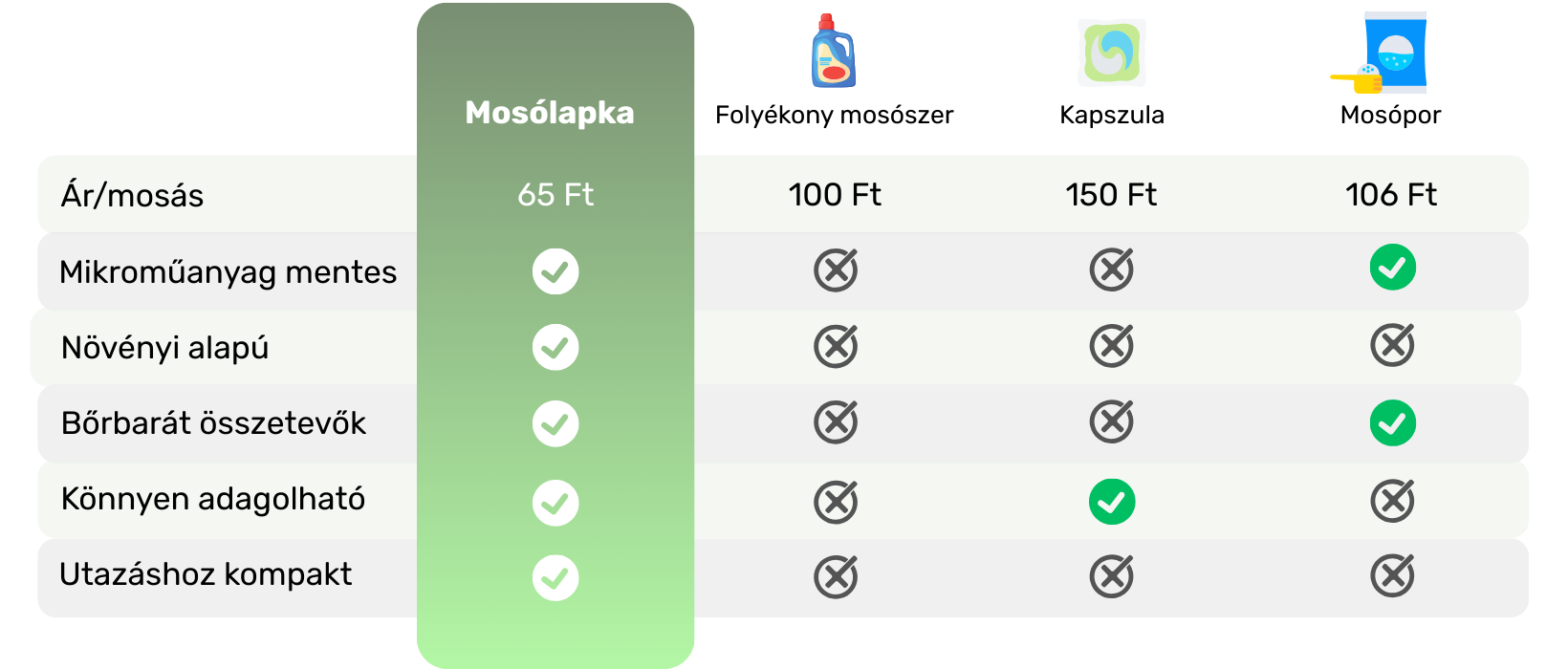Click the liquid detergent bottle icon
Image resolution: width=1568 pixels, height=669 pixels.
[x=834, y=52]
